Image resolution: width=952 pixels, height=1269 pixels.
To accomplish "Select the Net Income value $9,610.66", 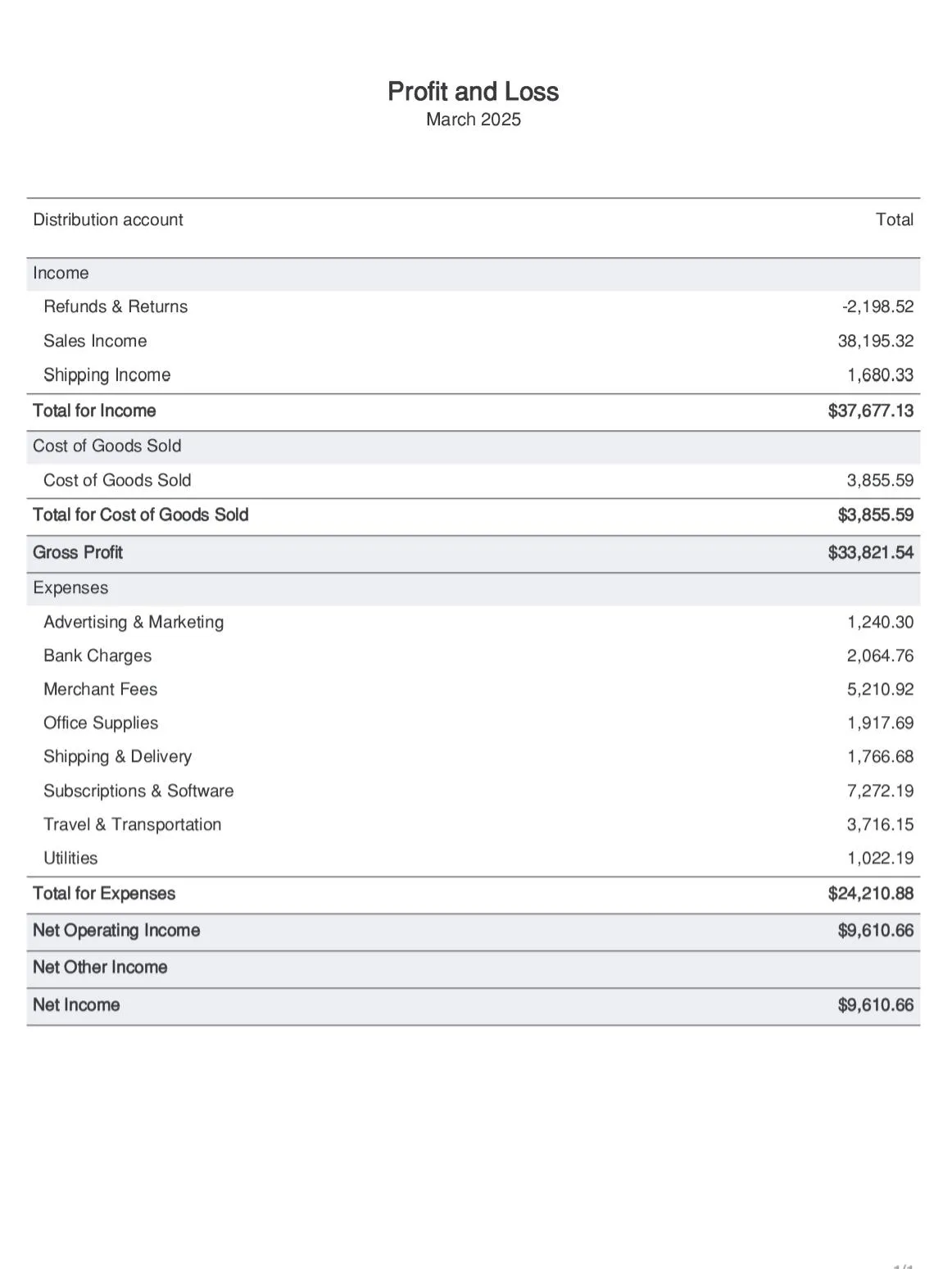I will (875, 1005).
